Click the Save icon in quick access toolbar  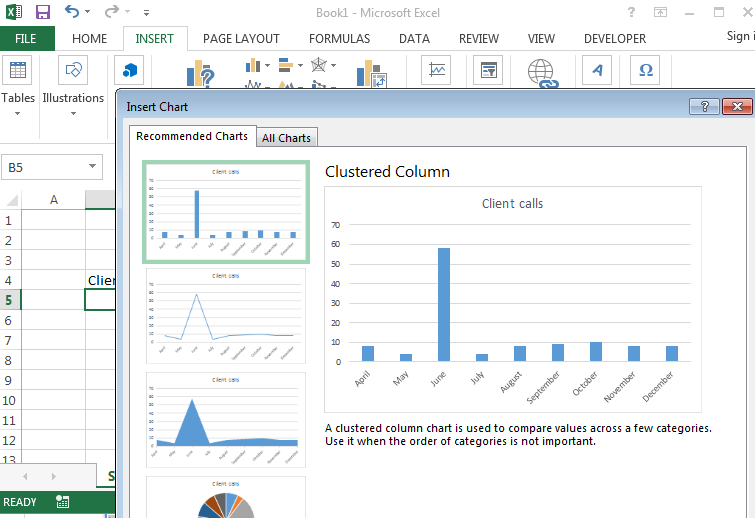(x=43, y=13)
